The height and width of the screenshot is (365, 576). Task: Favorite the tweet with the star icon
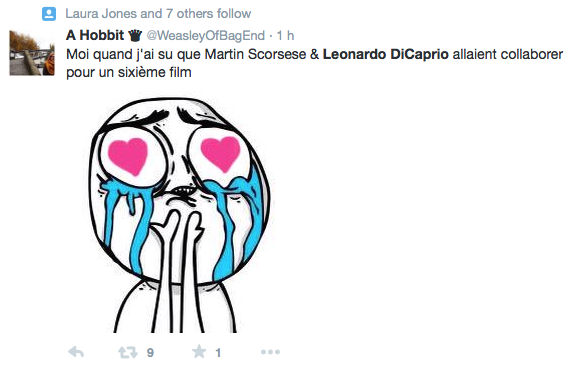(199, 351)
